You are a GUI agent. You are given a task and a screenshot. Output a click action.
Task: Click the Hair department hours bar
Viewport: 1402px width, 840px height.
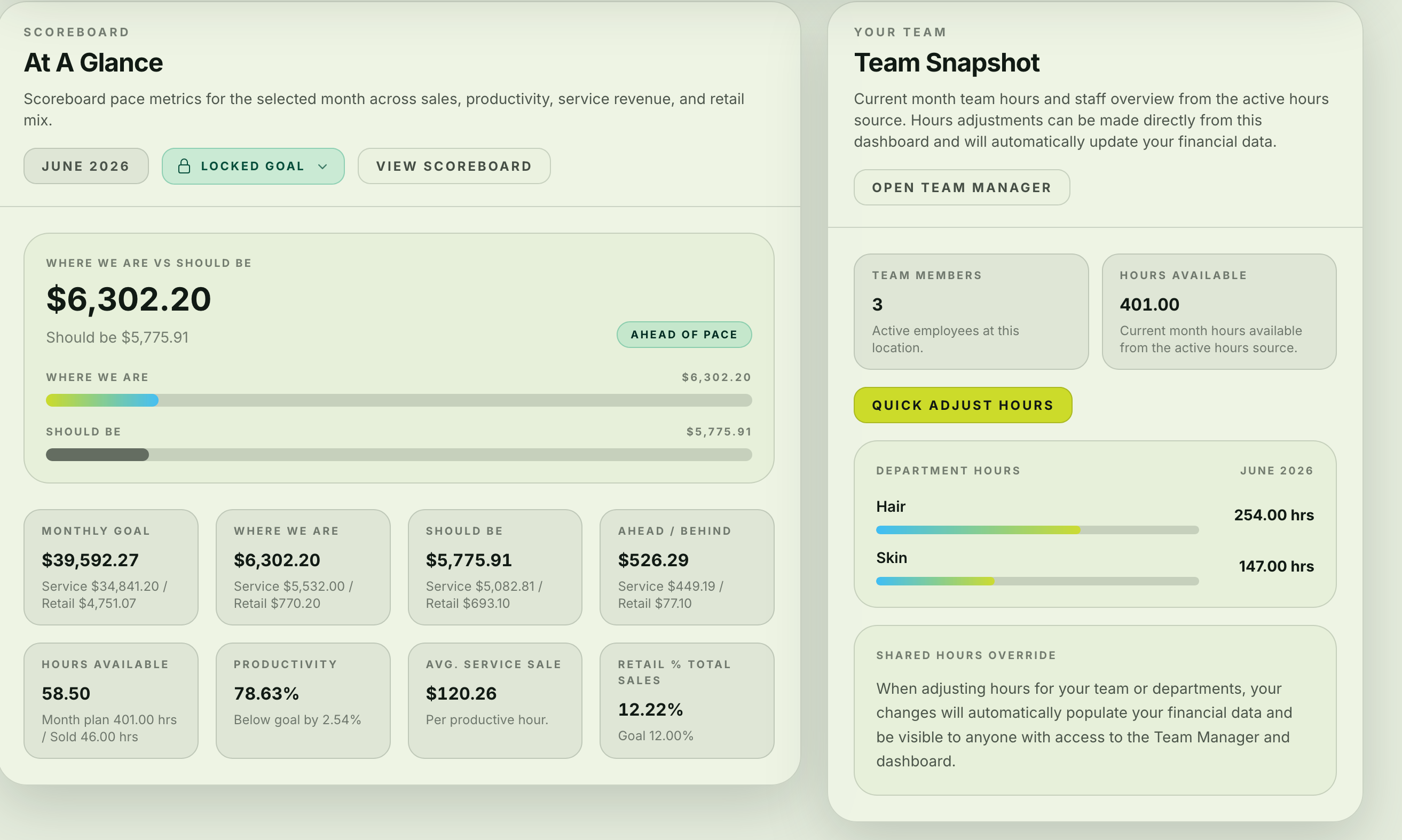coord(1037,530)
